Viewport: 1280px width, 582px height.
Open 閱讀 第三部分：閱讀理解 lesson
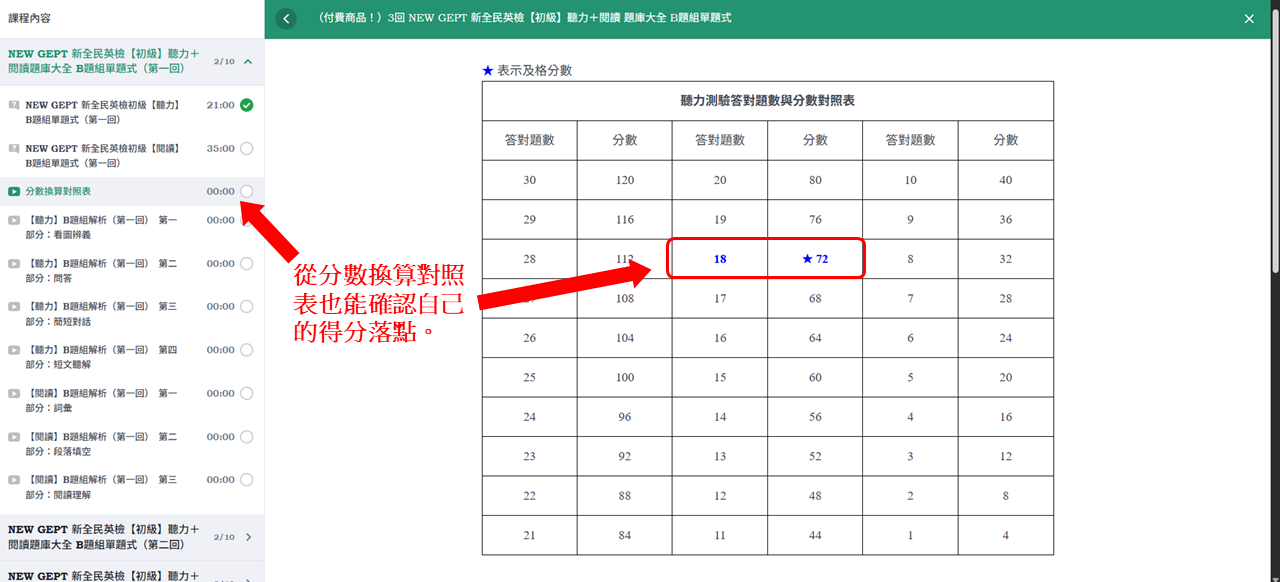tap(101, 487)
